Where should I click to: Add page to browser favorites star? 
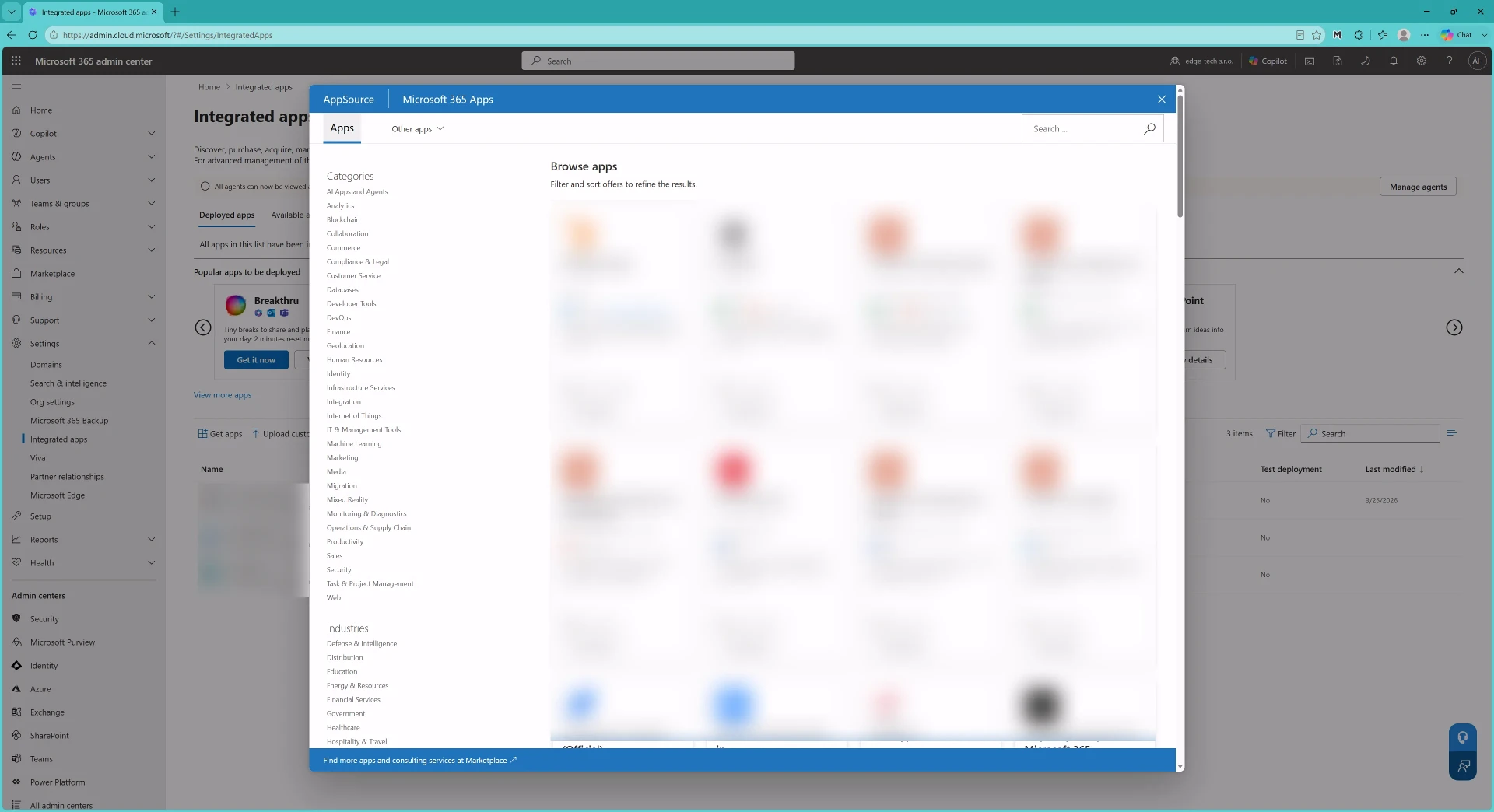click(x=1317, y=35)
